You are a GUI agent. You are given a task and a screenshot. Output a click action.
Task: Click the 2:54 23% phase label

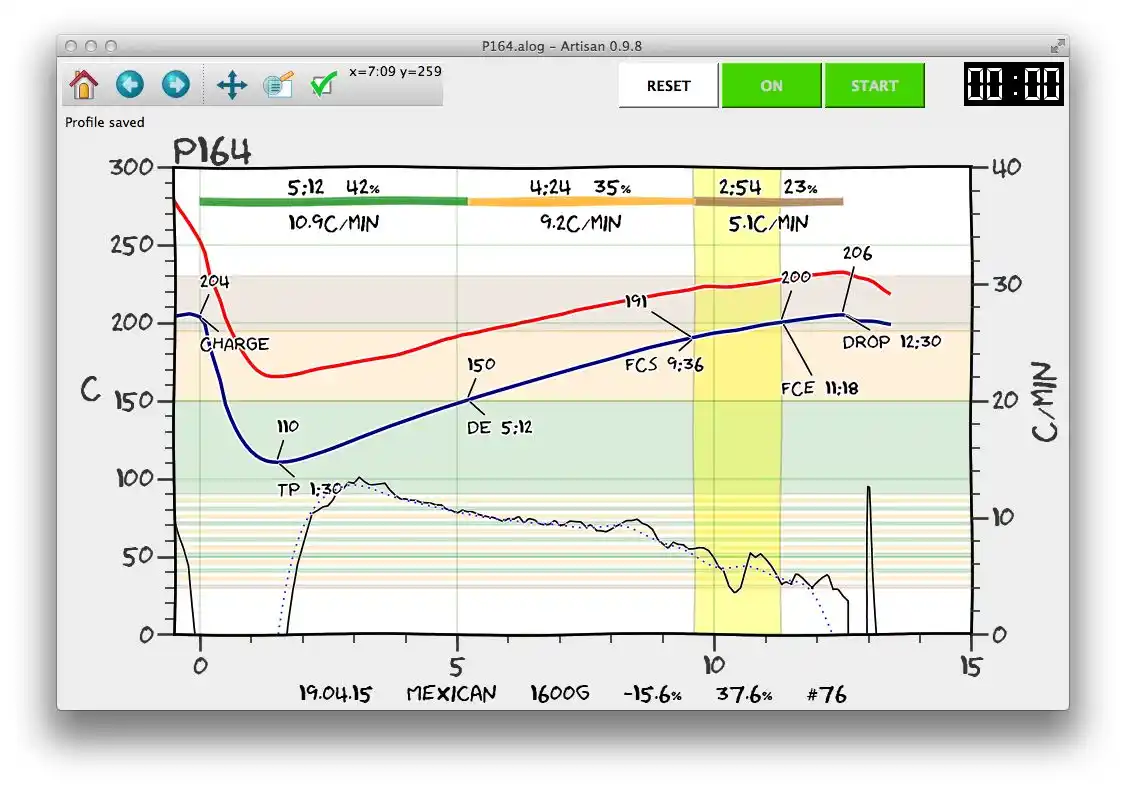click(768, 187)
